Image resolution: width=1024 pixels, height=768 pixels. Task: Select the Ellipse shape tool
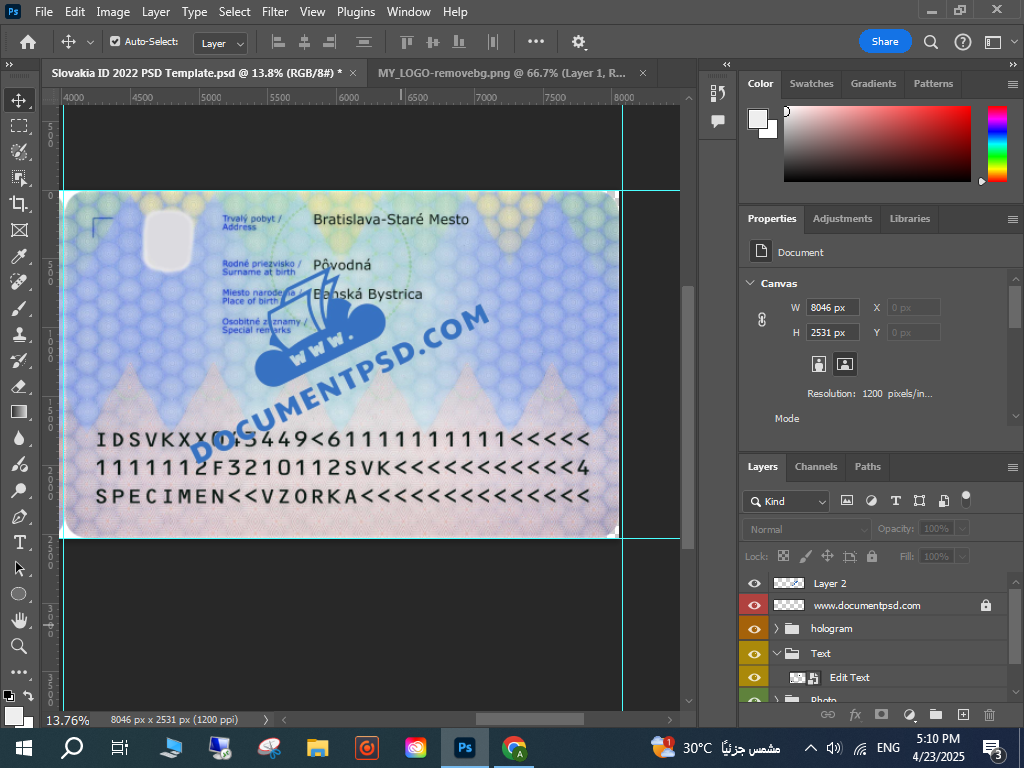coord(19,594)
